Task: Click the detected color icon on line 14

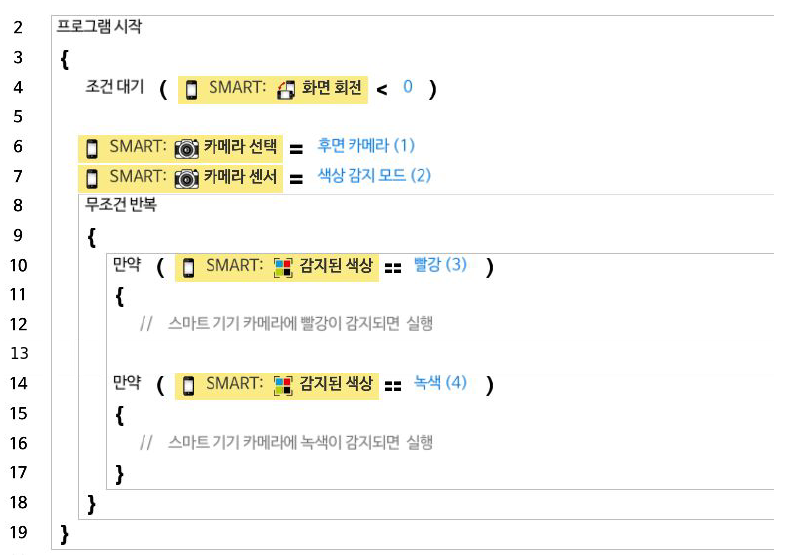Action: pos(284,385)
